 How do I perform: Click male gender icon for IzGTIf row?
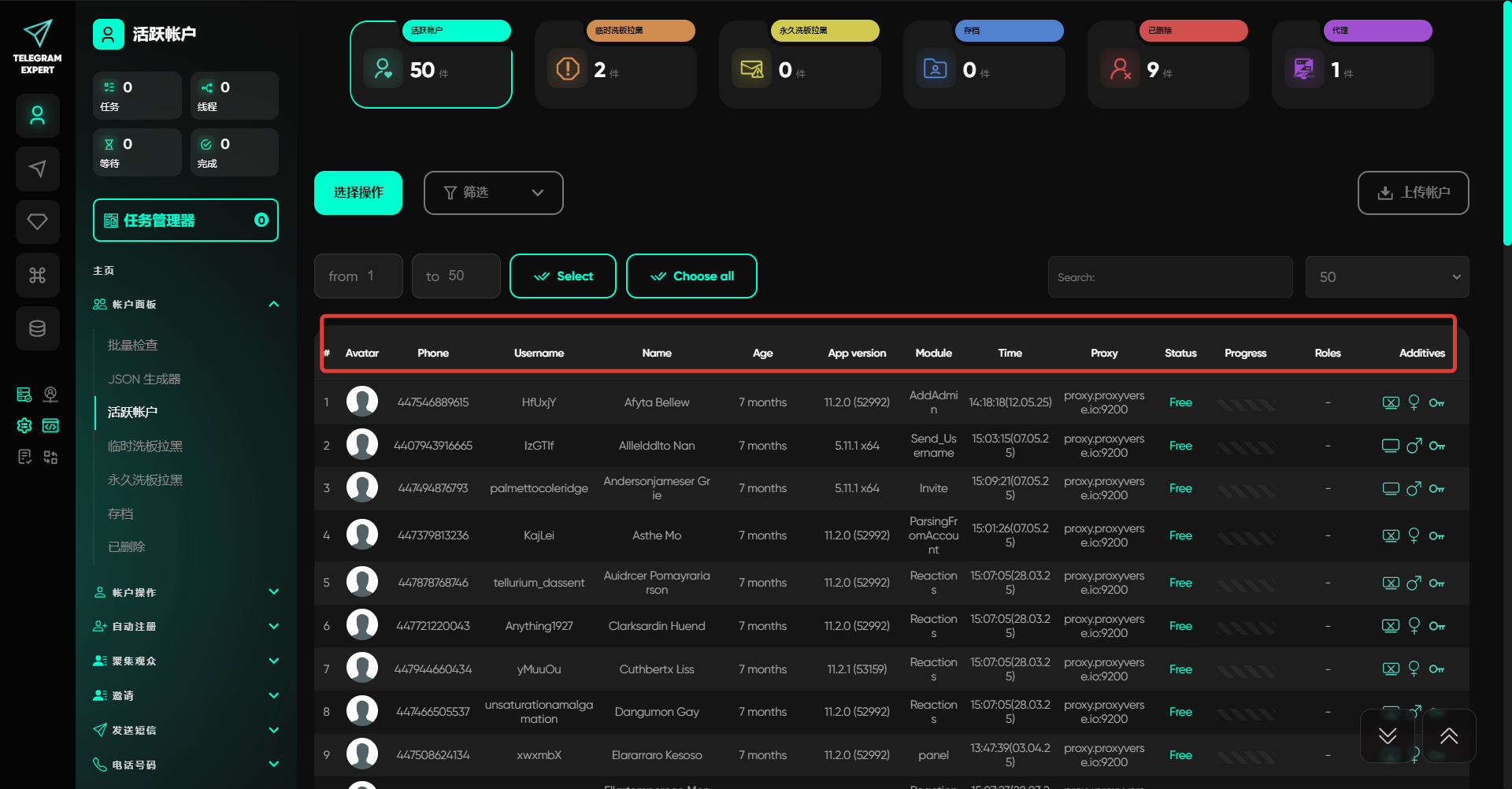(1414, 446)
